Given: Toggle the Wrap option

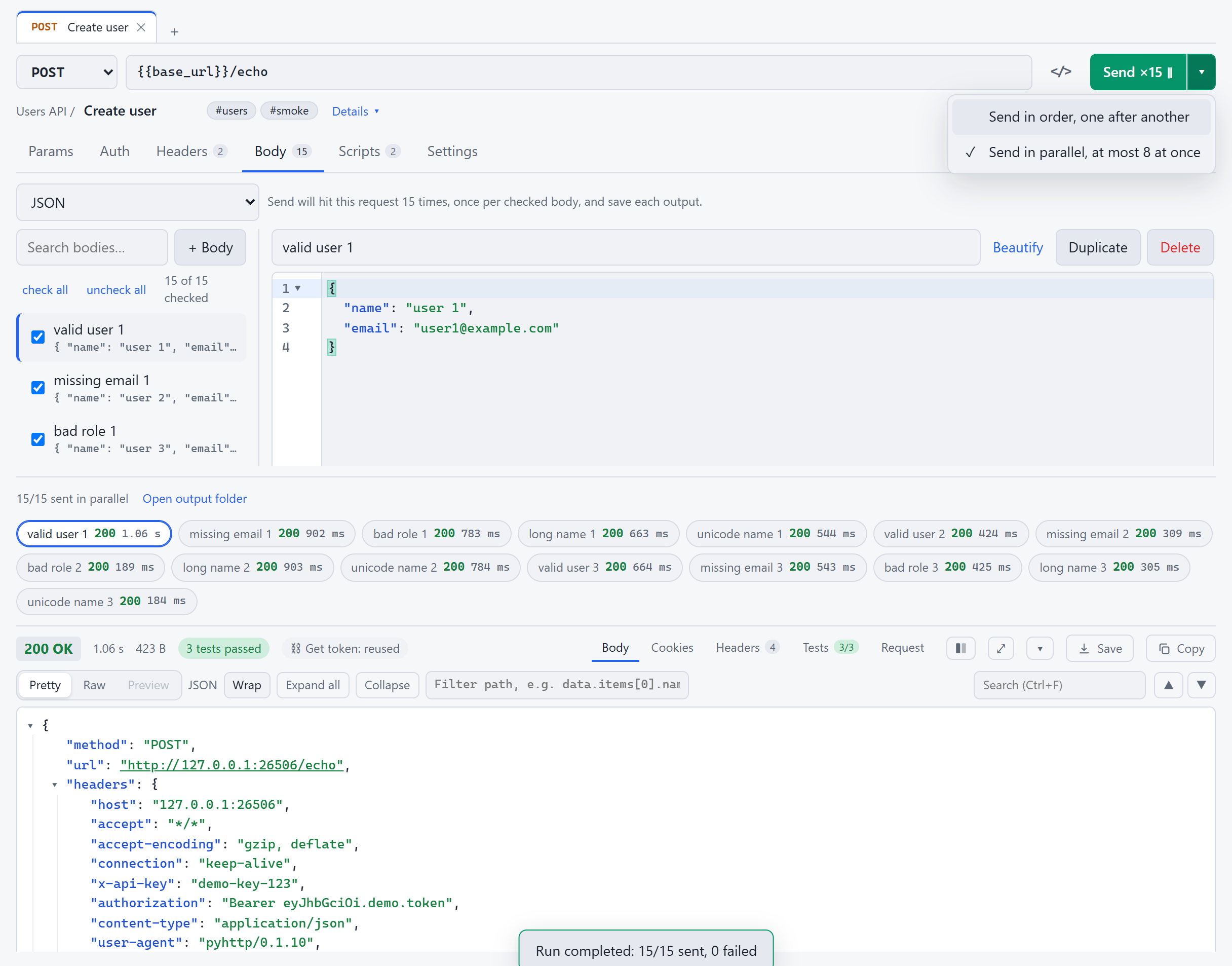Looking at the screenshot, I should point(247,685).
